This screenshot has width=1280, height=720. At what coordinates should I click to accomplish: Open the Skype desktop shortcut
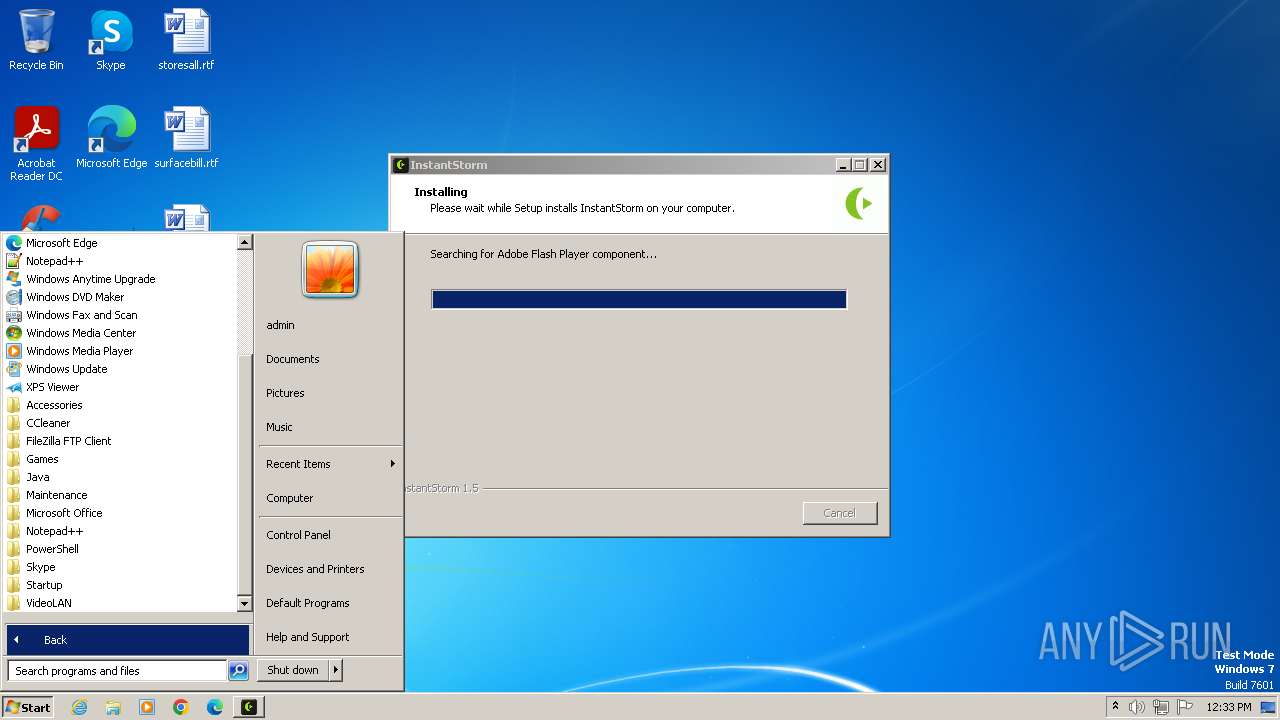tap(111, 40)
